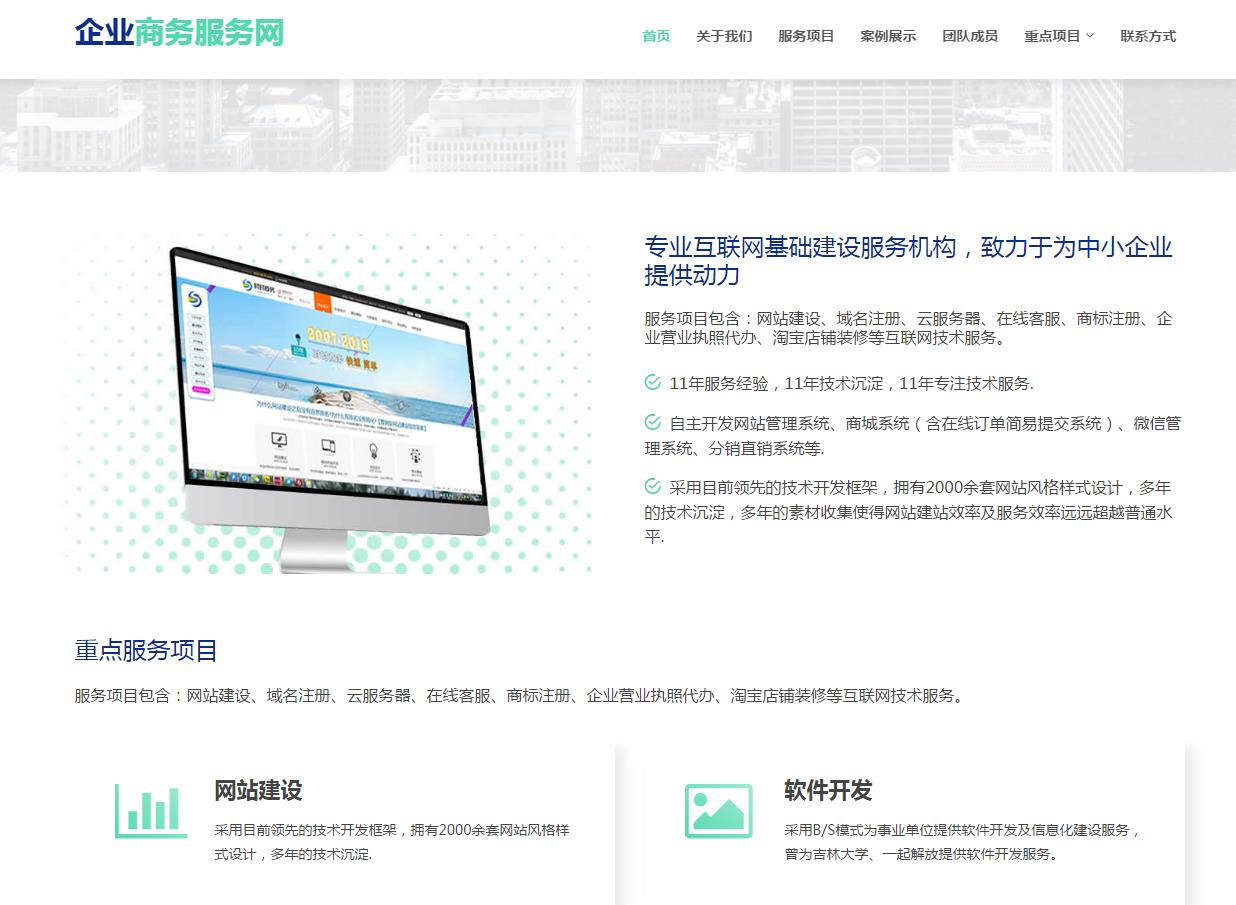Open 案例展示 from the top menu
Viewport: 1236px width, 905px height.
click(x=888, y=36)
